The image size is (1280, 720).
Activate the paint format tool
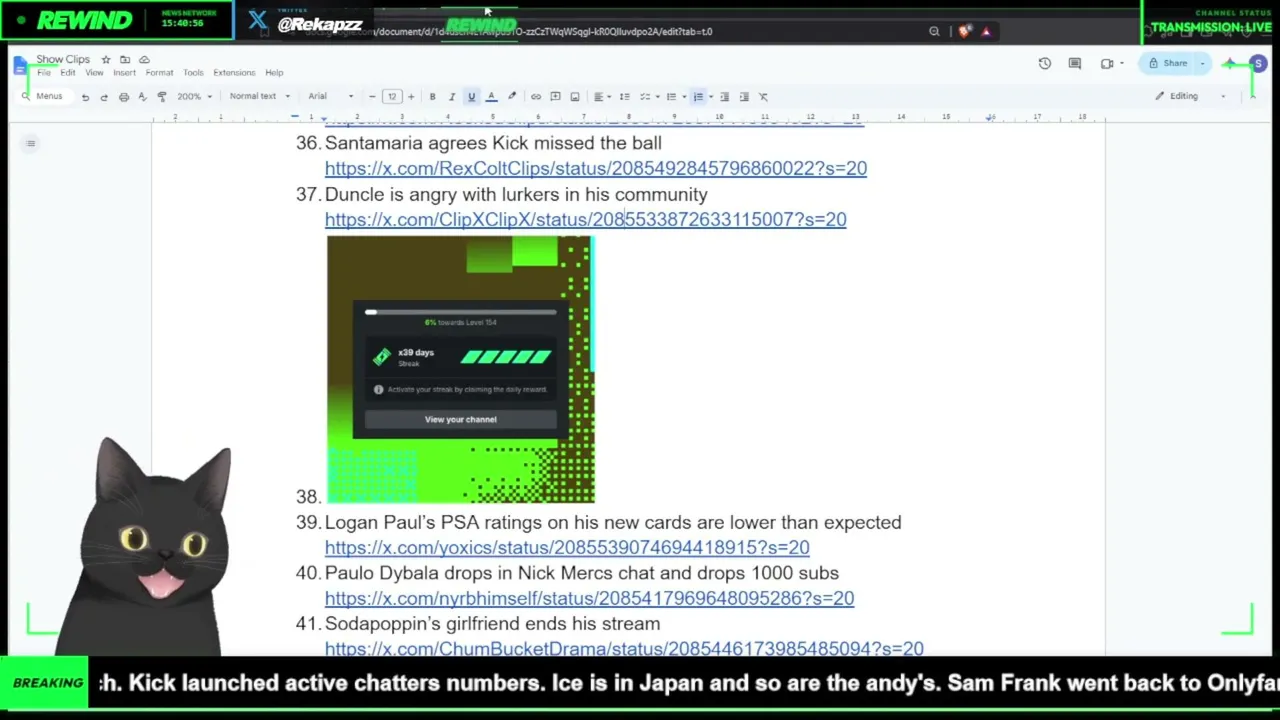tap(161, 97)
